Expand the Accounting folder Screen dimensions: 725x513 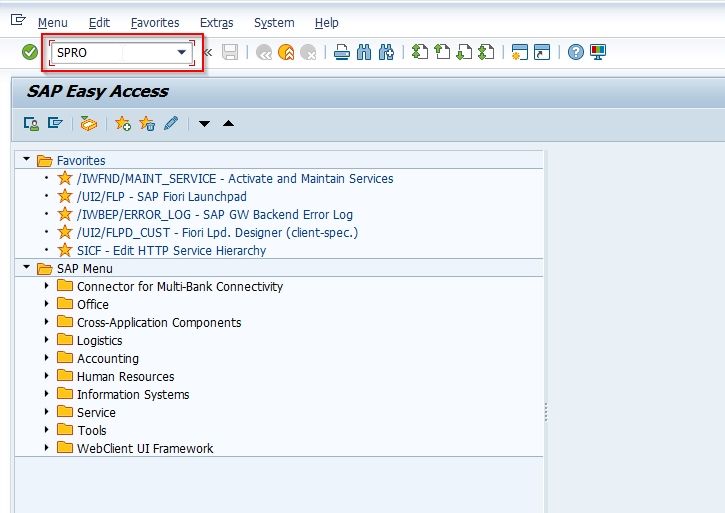[47, 358]
